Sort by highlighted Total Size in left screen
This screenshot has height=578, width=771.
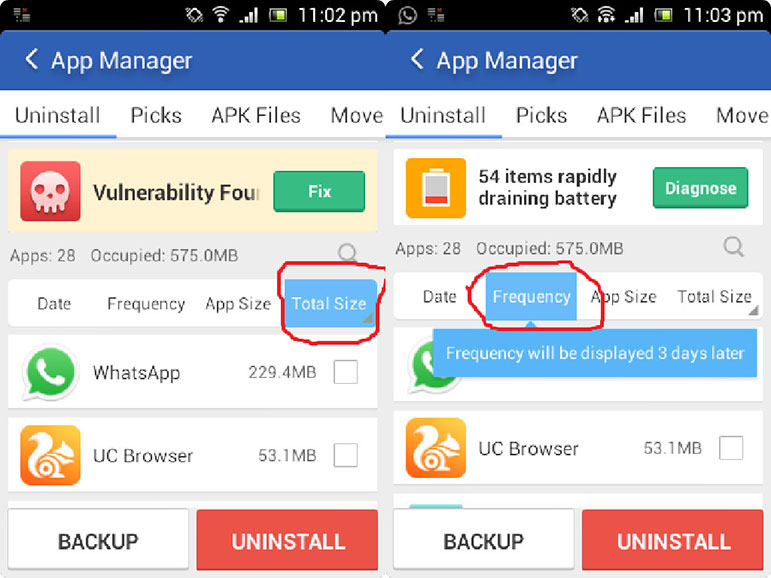click(x=330, y=303)
